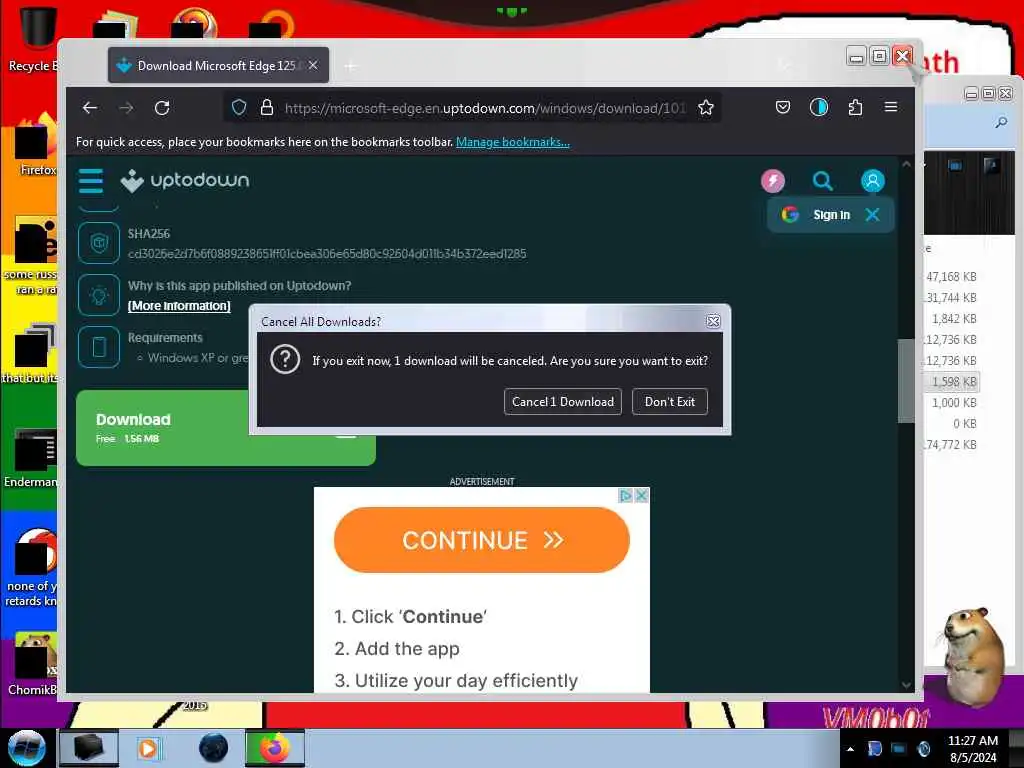Click the 1,598 KB file size row
The height and width of the screenshot is (768, 1024).
point(952,381)
